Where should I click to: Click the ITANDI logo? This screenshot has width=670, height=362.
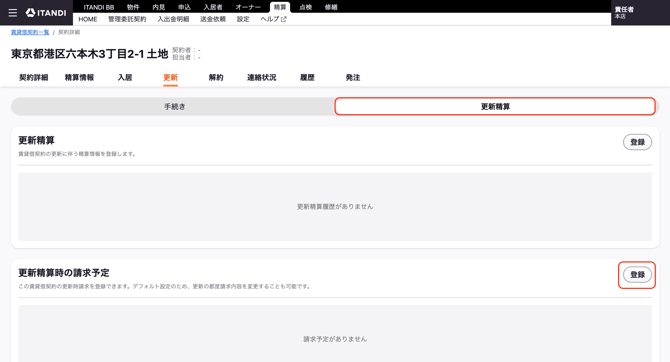(46, 13)
